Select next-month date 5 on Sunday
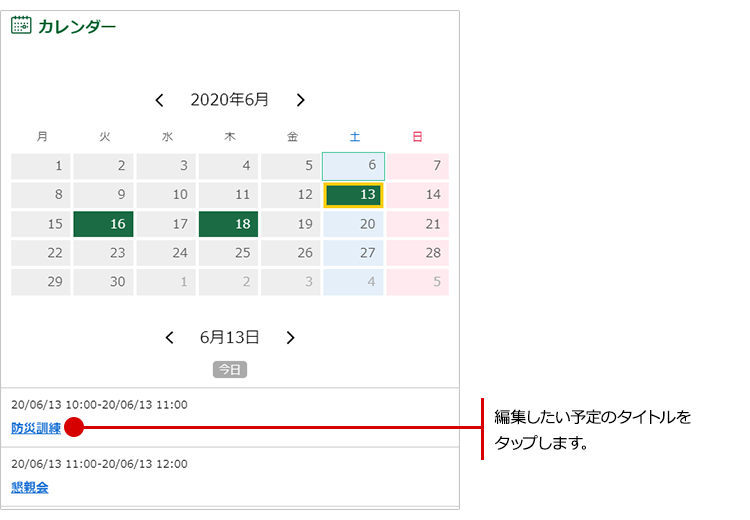 click(417, 282)
